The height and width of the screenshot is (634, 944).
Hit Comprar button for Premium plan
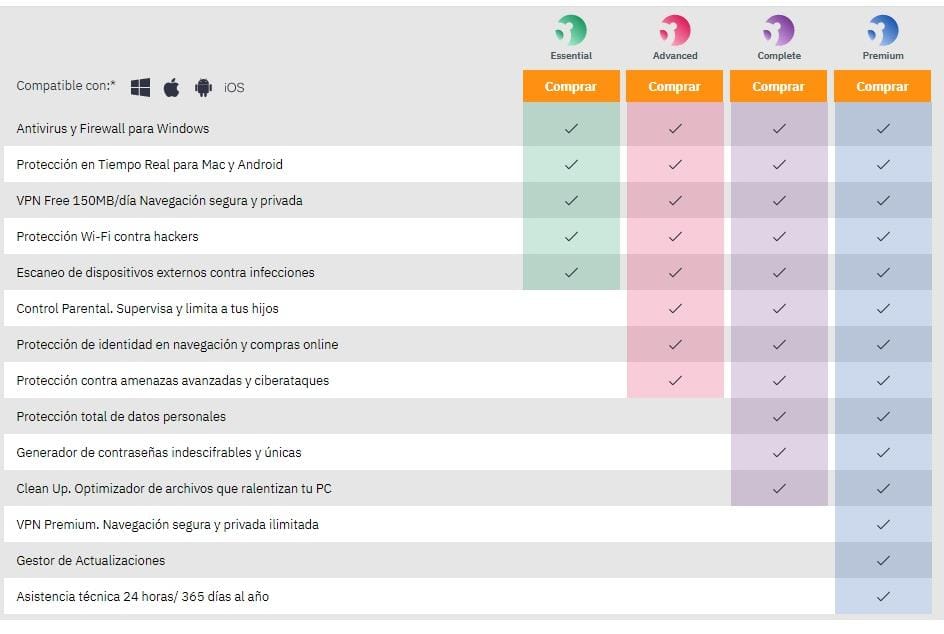(x=883, y=87)
